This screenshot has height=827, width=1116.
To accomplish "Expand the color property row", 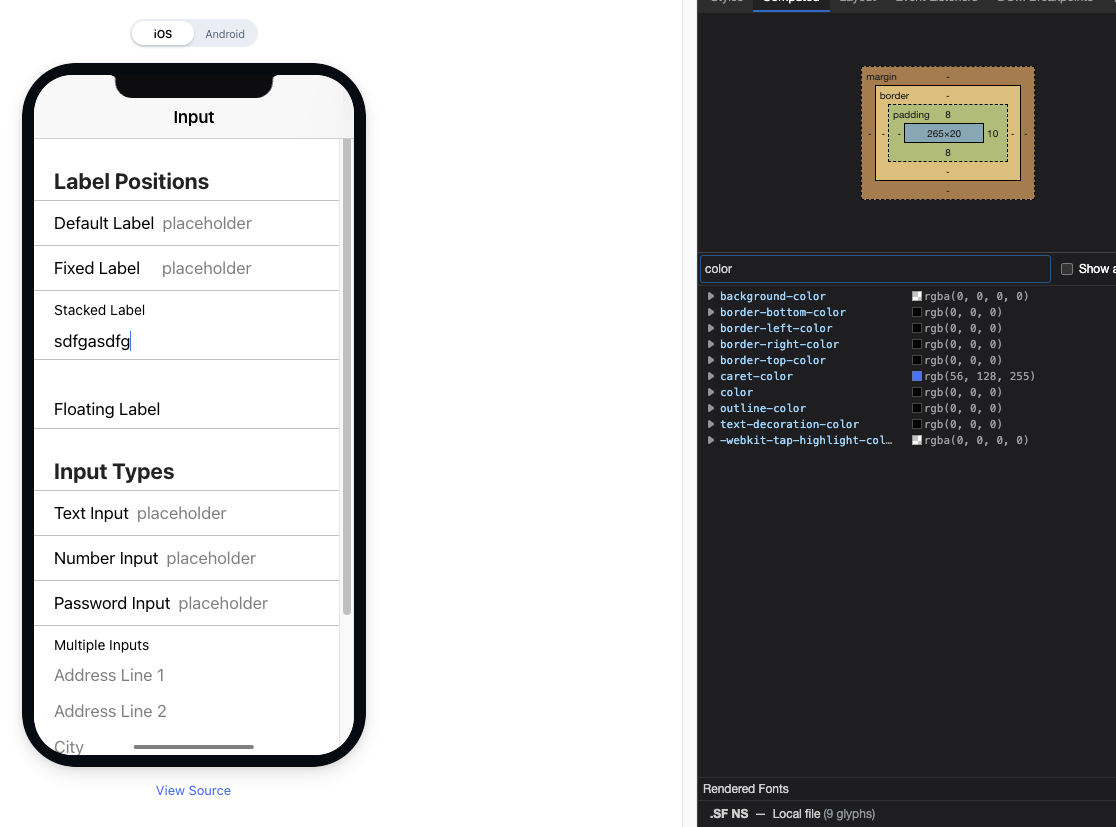I will pos(710,392).
